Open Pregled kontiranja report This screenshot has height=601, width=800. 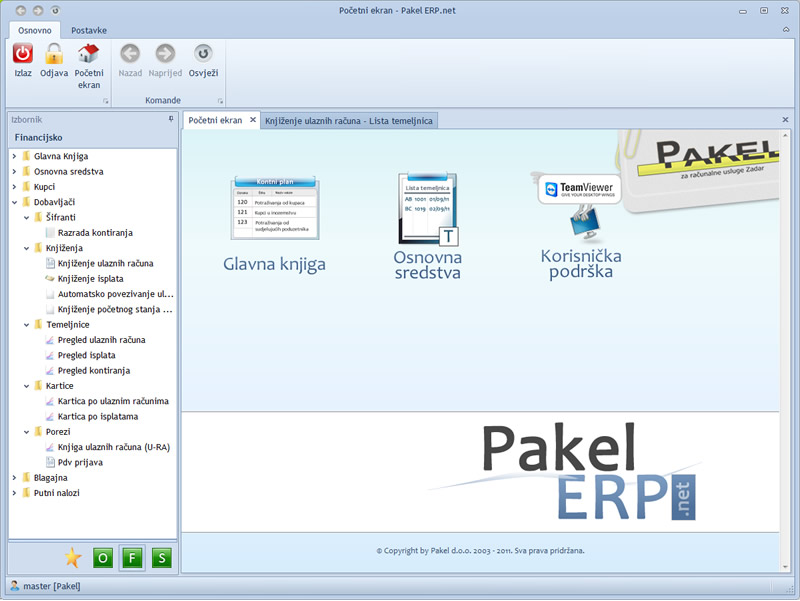point(94,370)
